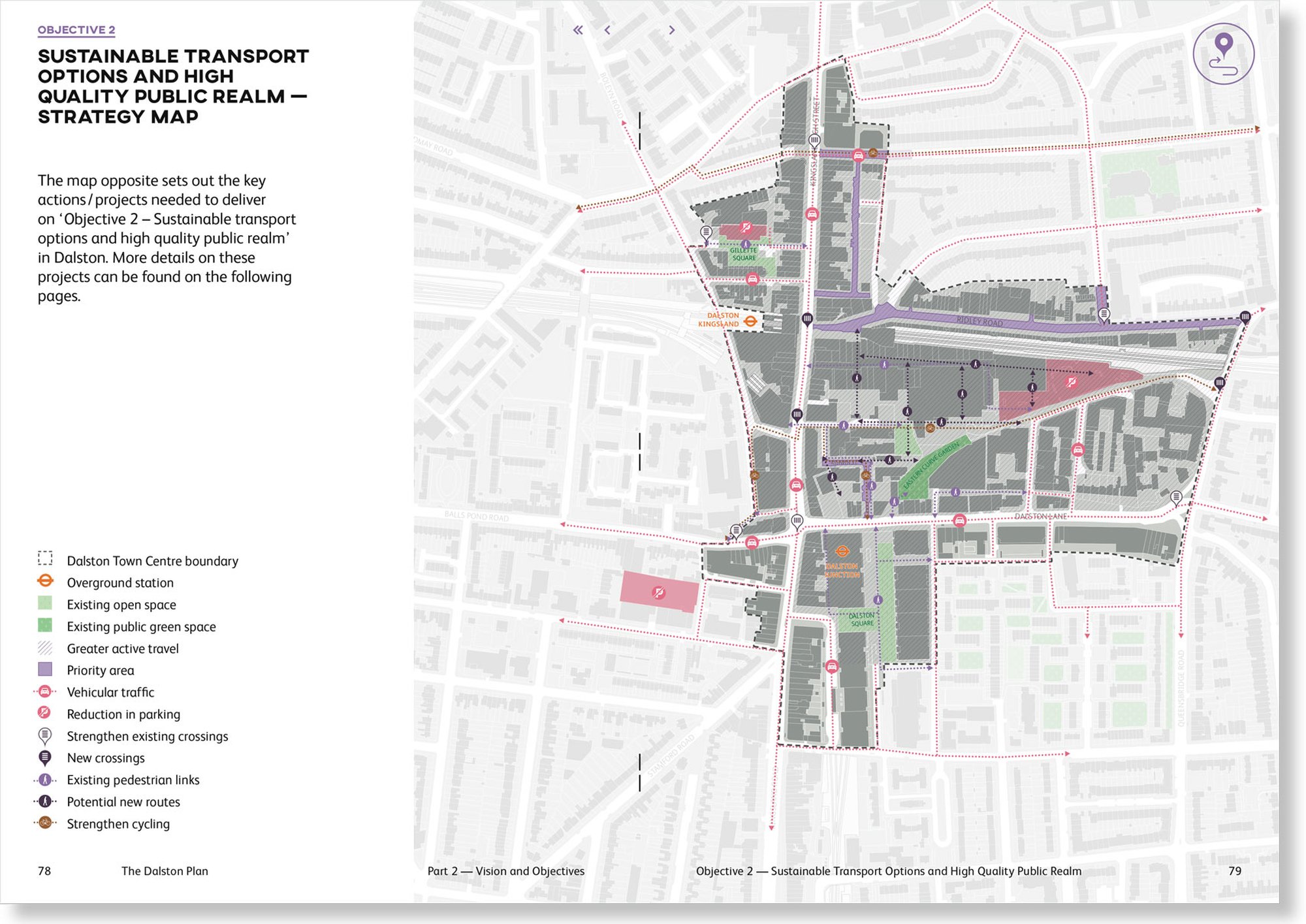Viewport: 1306px width, 924px height.
Task: Select the Priority area purple swatch
Action: (x=45, y=669)
